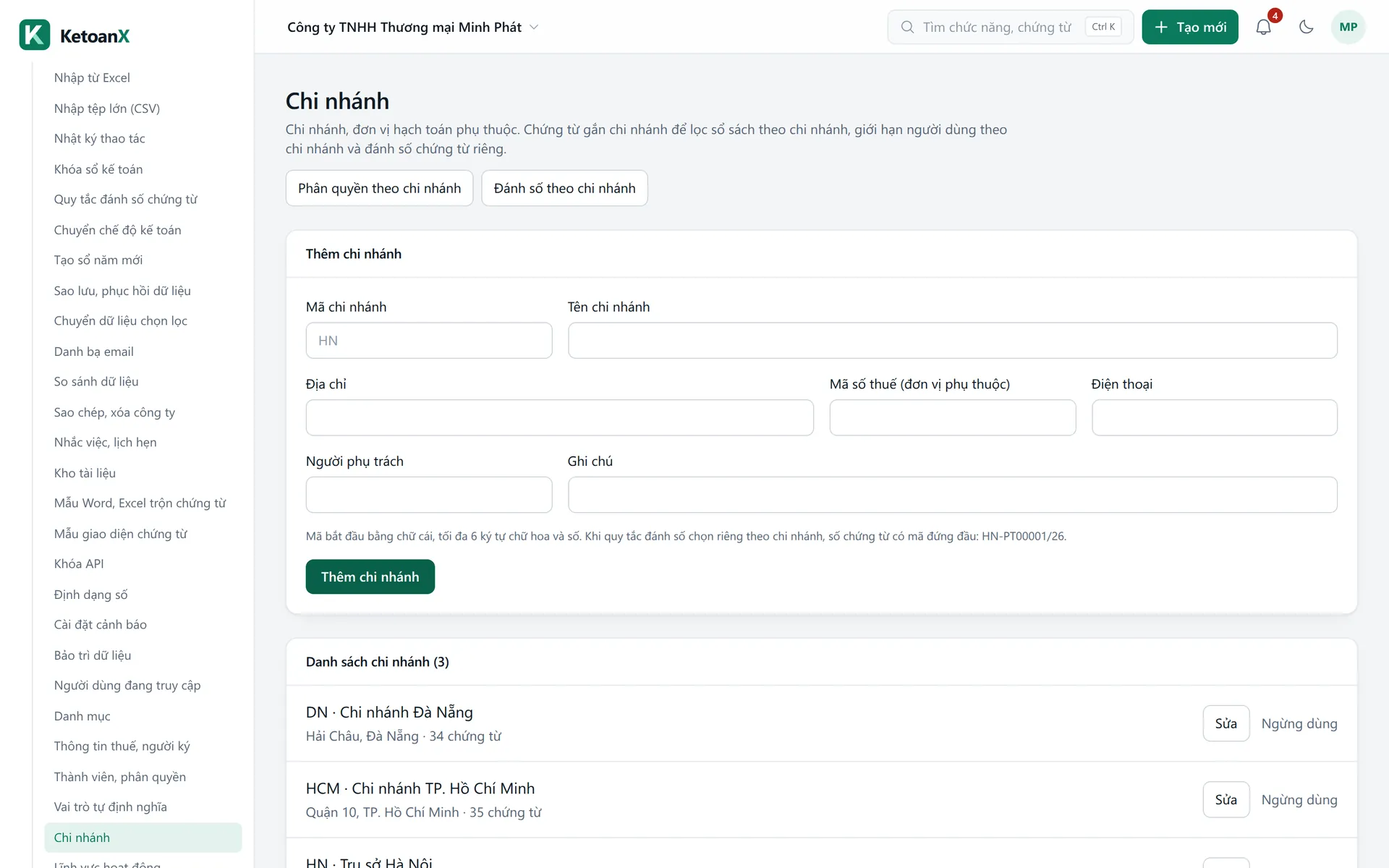1389x868 pixels.
Task: Click the Địa chỉ input field
Action: click(560, 418)
